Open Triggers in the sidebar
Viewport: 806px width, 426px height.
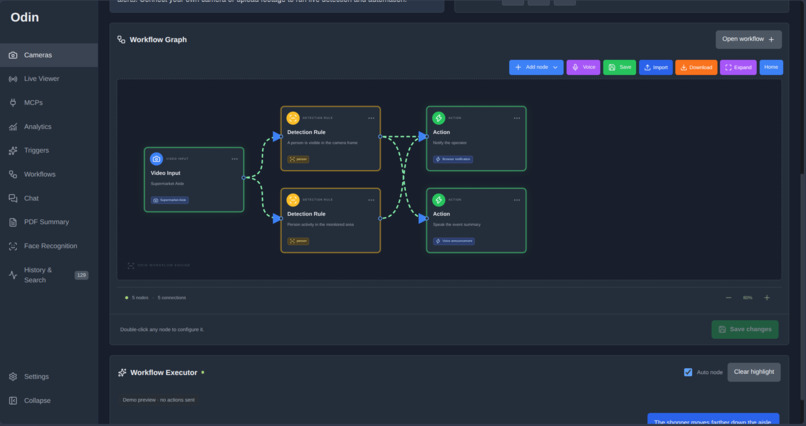pyautogui.click(x=48, y=151)
